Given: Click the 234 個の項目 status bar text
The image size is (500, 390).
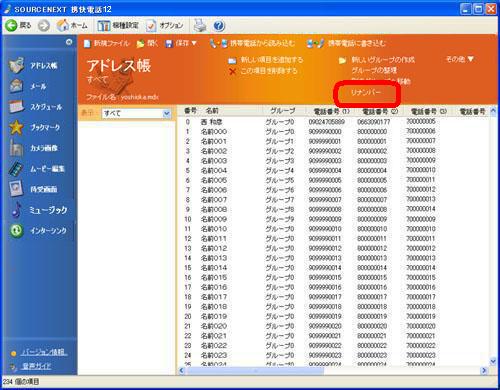Looking at the screenshot, I should tap(21, 382).
